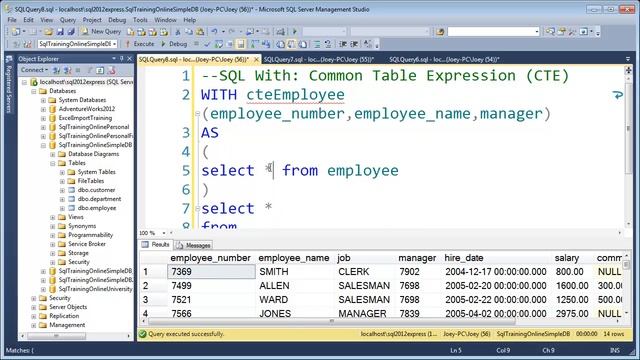Click Display Estimated Execution Plan icon

[x=218, y=44]
